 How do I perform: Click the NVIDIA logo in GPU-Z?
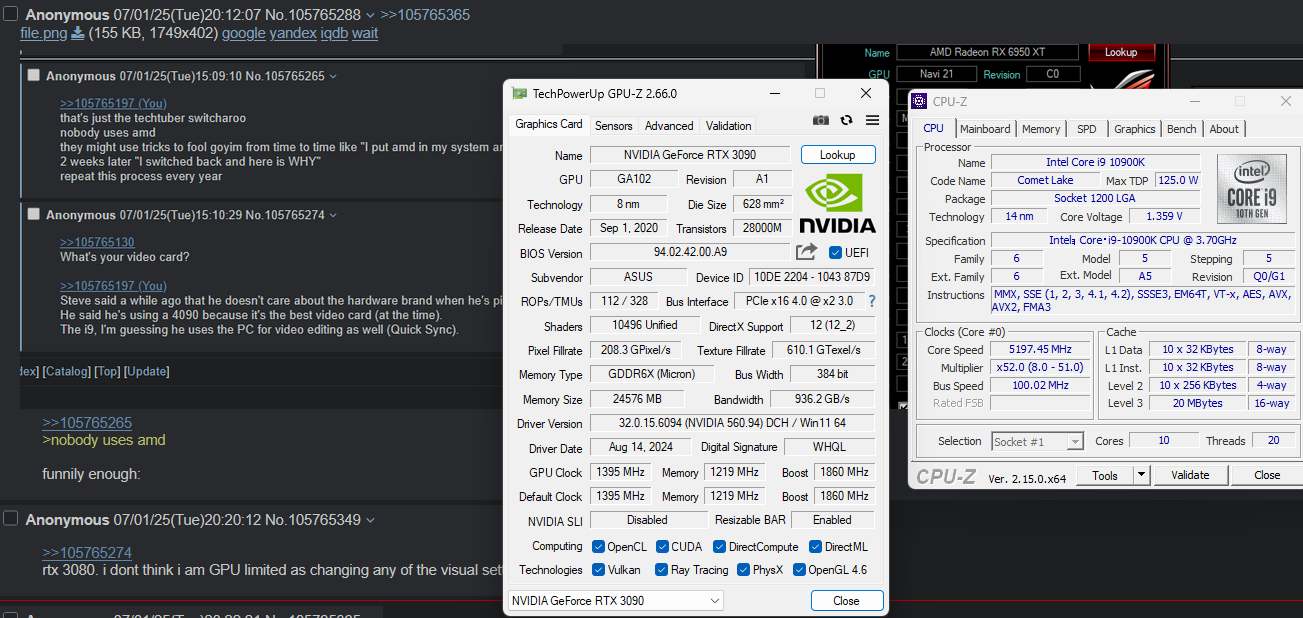(x=838, y=204)
